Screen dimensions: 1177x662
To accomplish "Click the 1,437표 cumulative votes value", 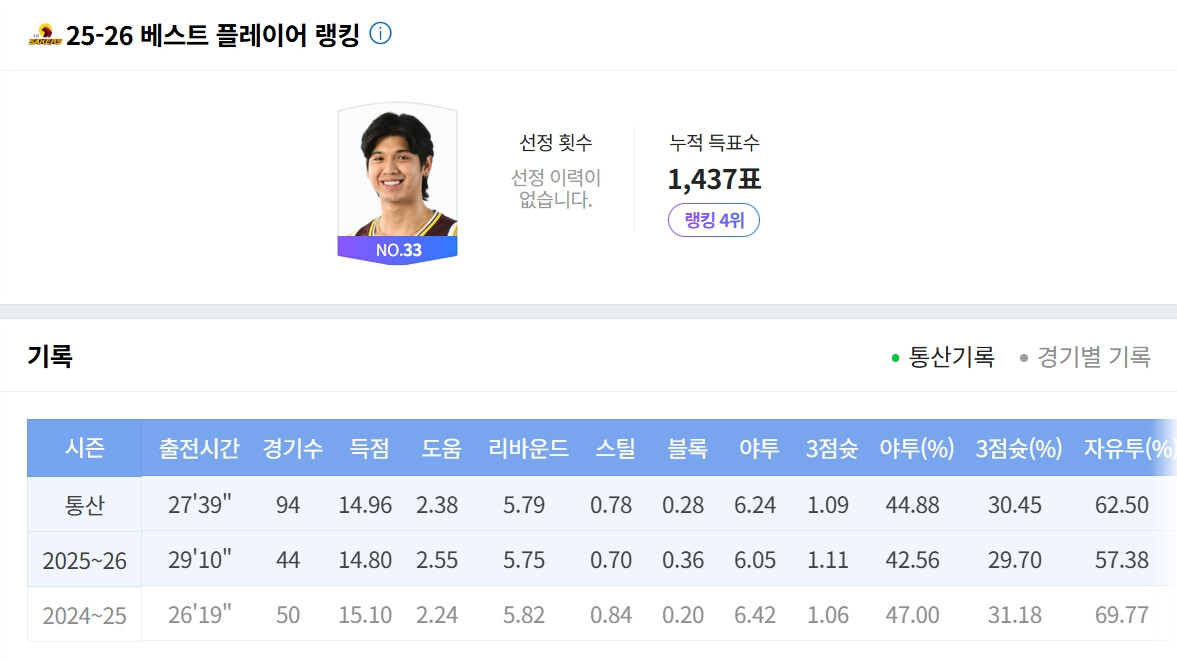I will click(714, 179).
